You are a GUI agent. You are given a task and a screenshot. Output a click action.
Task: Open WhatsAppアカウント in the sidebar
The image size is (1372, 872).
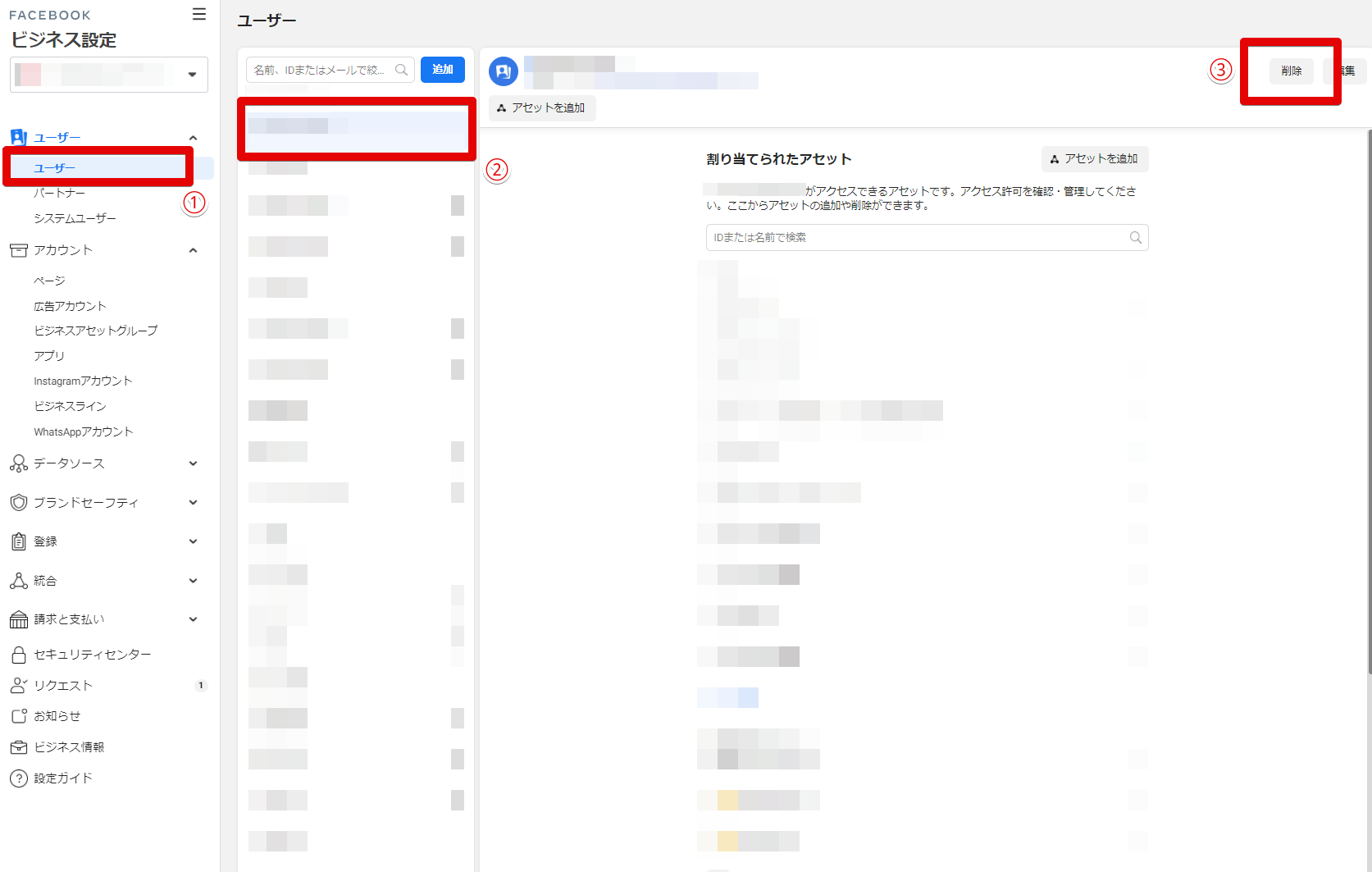pyautogui.click(x=83, y=432)
